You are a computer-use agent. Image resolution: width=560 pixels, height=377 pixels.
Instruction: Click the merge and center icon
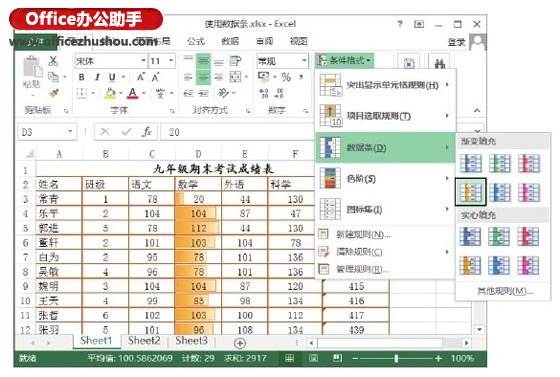(x=235, y=77)
